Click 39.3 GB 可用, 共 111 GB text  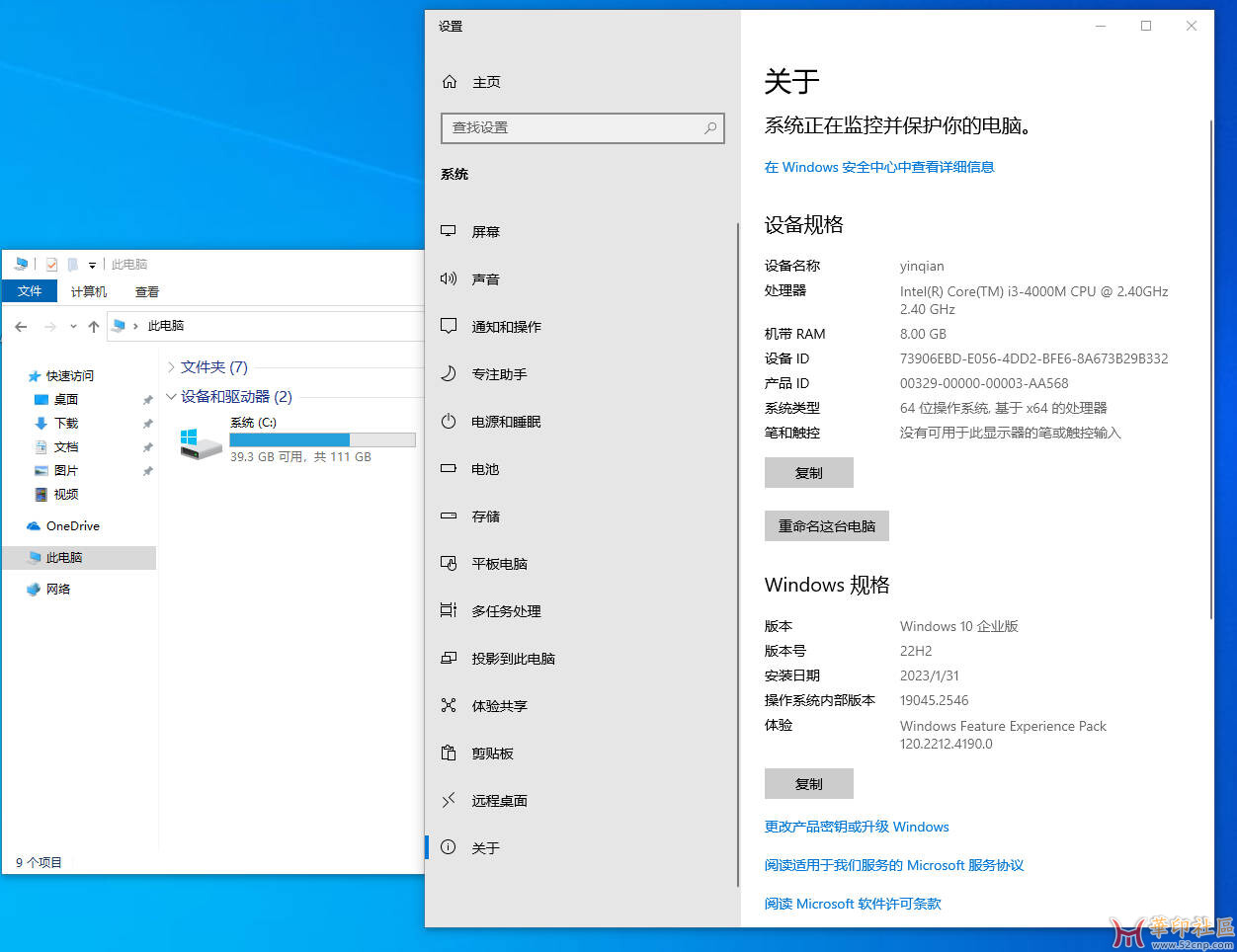[300, 457]
